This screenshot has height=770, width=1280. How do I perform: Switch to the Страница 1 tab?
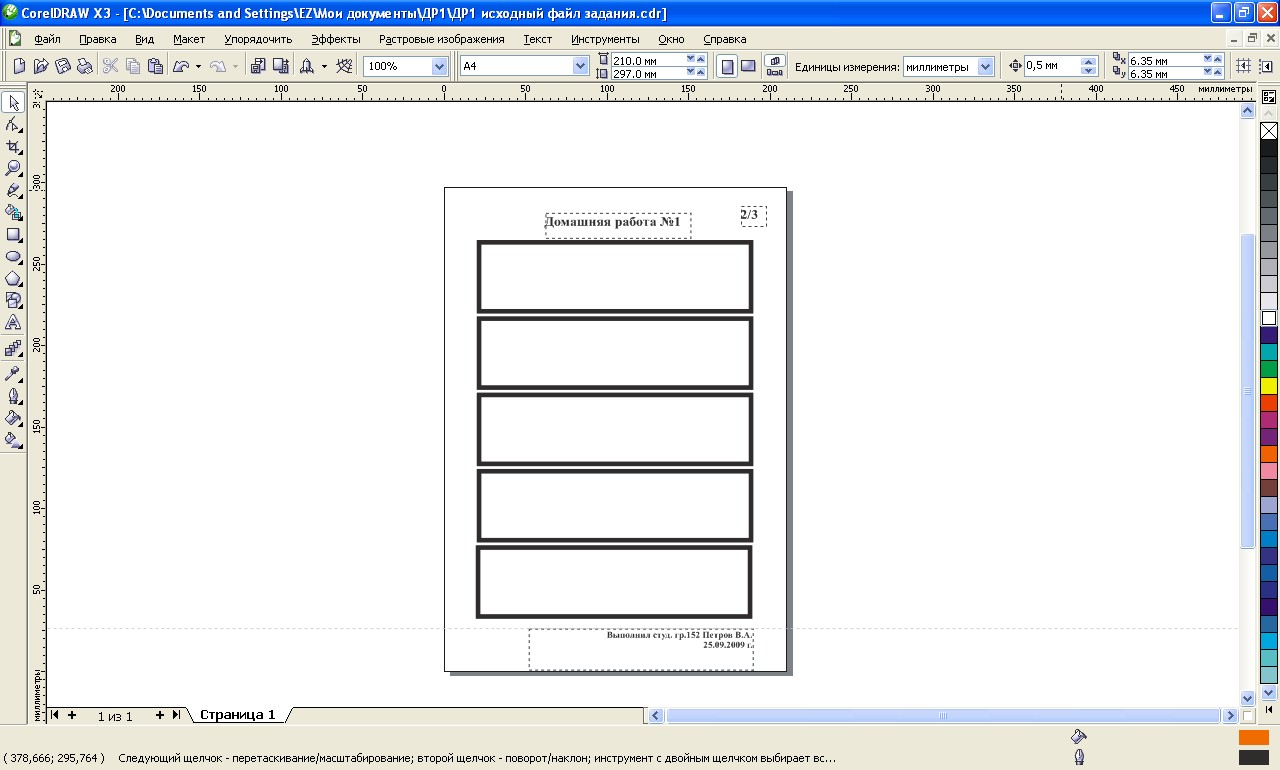[237, 715]
